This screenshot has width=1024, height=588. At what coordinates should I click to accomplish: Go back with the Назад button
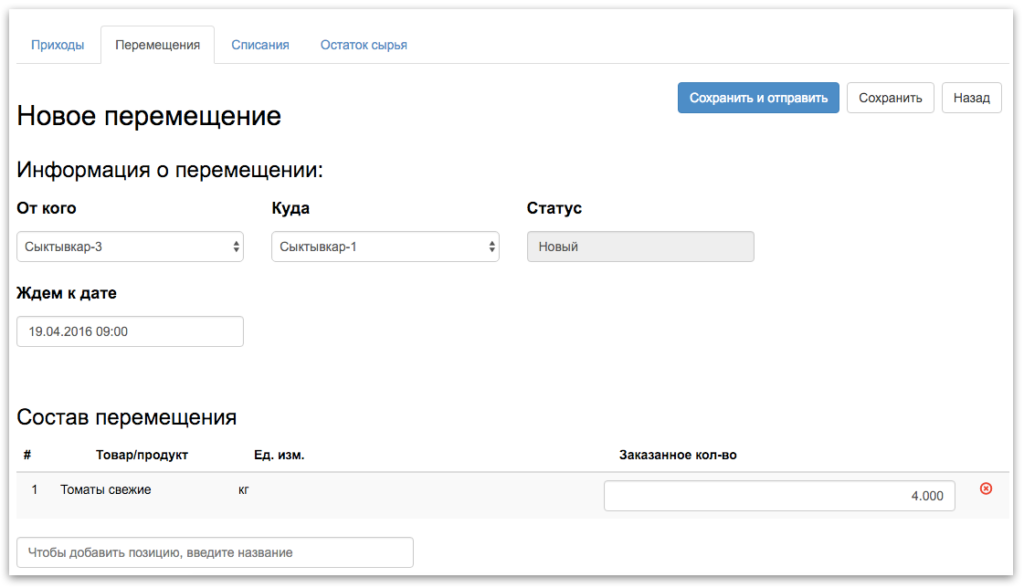pos(971,98)
